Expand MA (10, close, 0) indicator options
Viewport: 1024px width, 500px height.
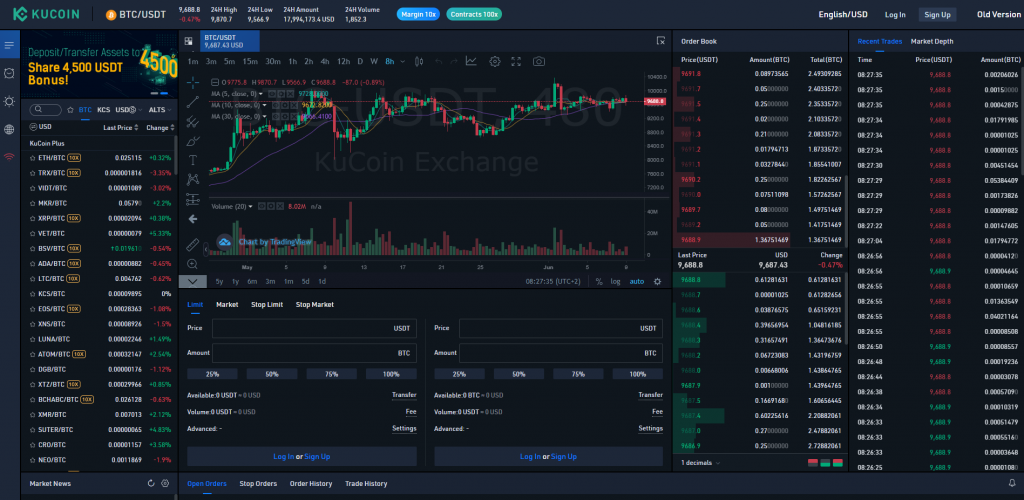265,105
